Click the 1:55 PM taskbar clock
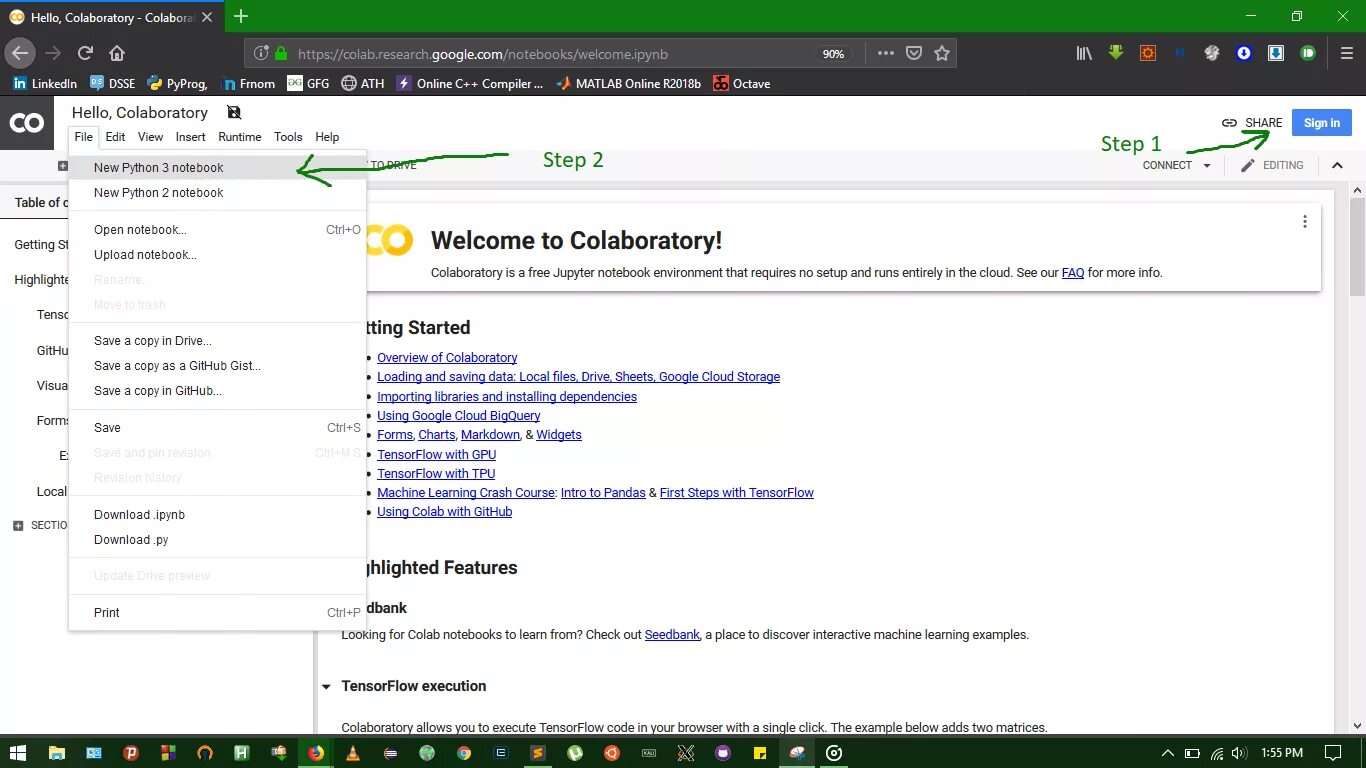 1282,753
